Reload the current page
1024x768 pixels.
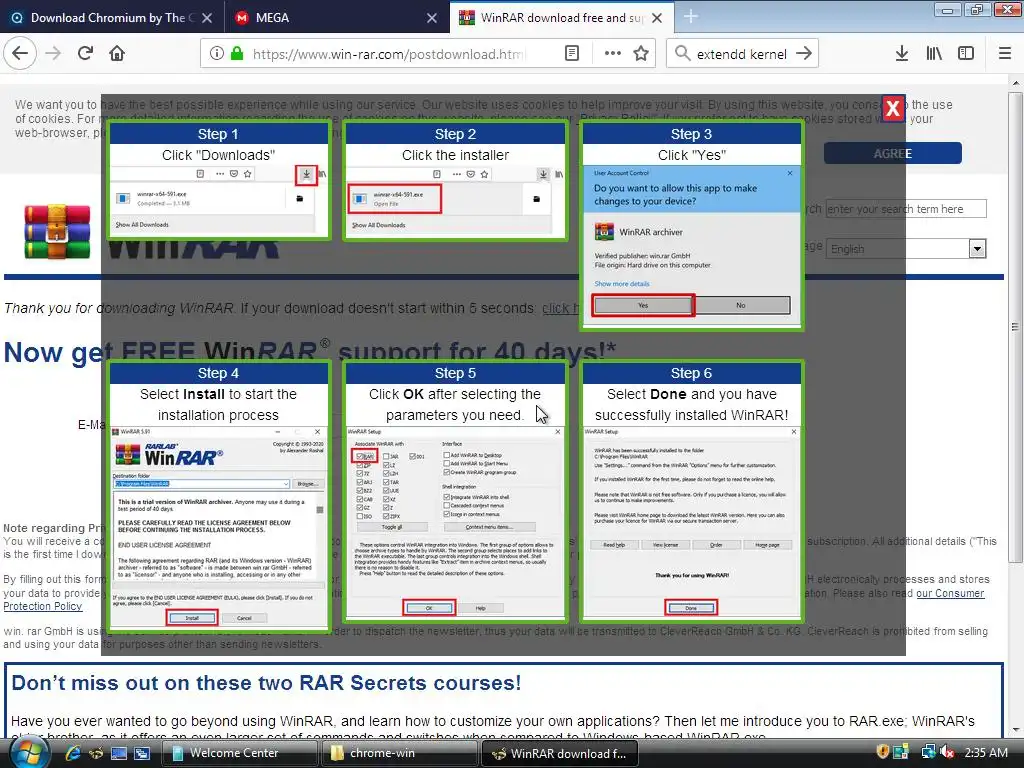click(86, 53)
